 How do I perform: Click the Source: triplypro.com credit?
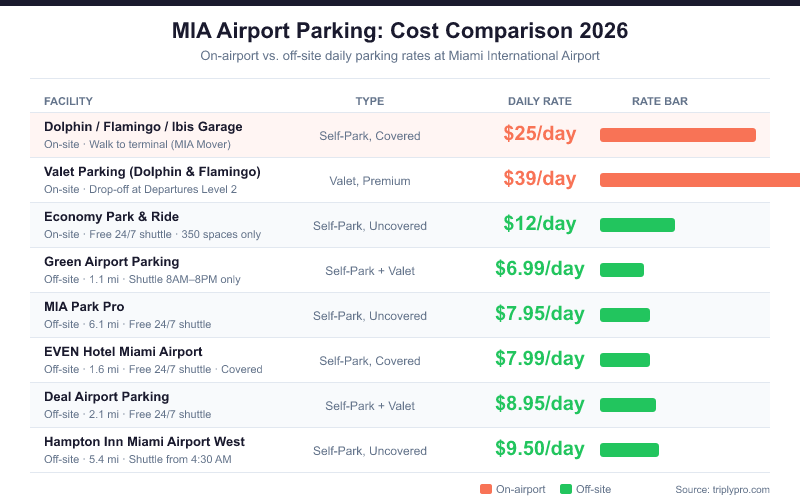(x=722, y=489)
